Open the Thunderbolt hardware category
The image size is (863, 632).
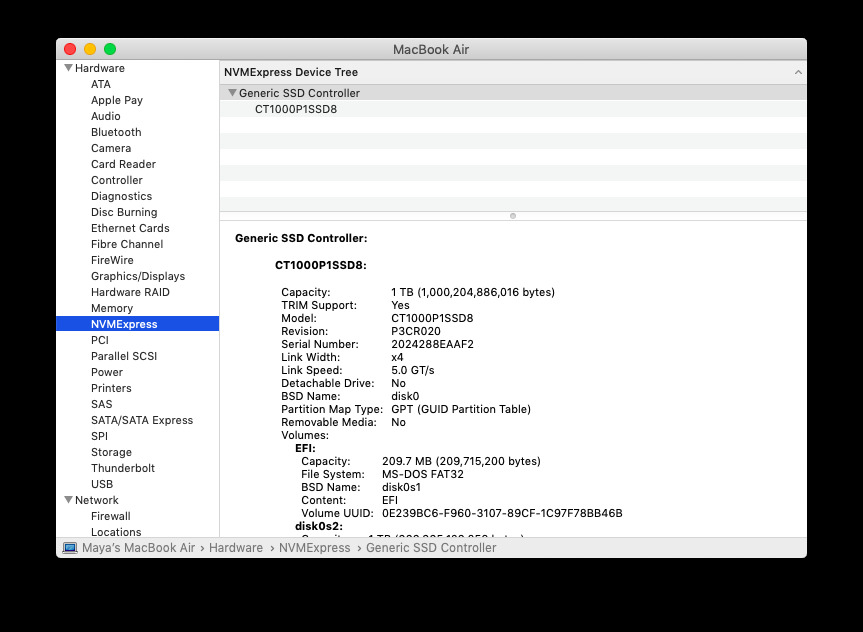pos(123,468)
